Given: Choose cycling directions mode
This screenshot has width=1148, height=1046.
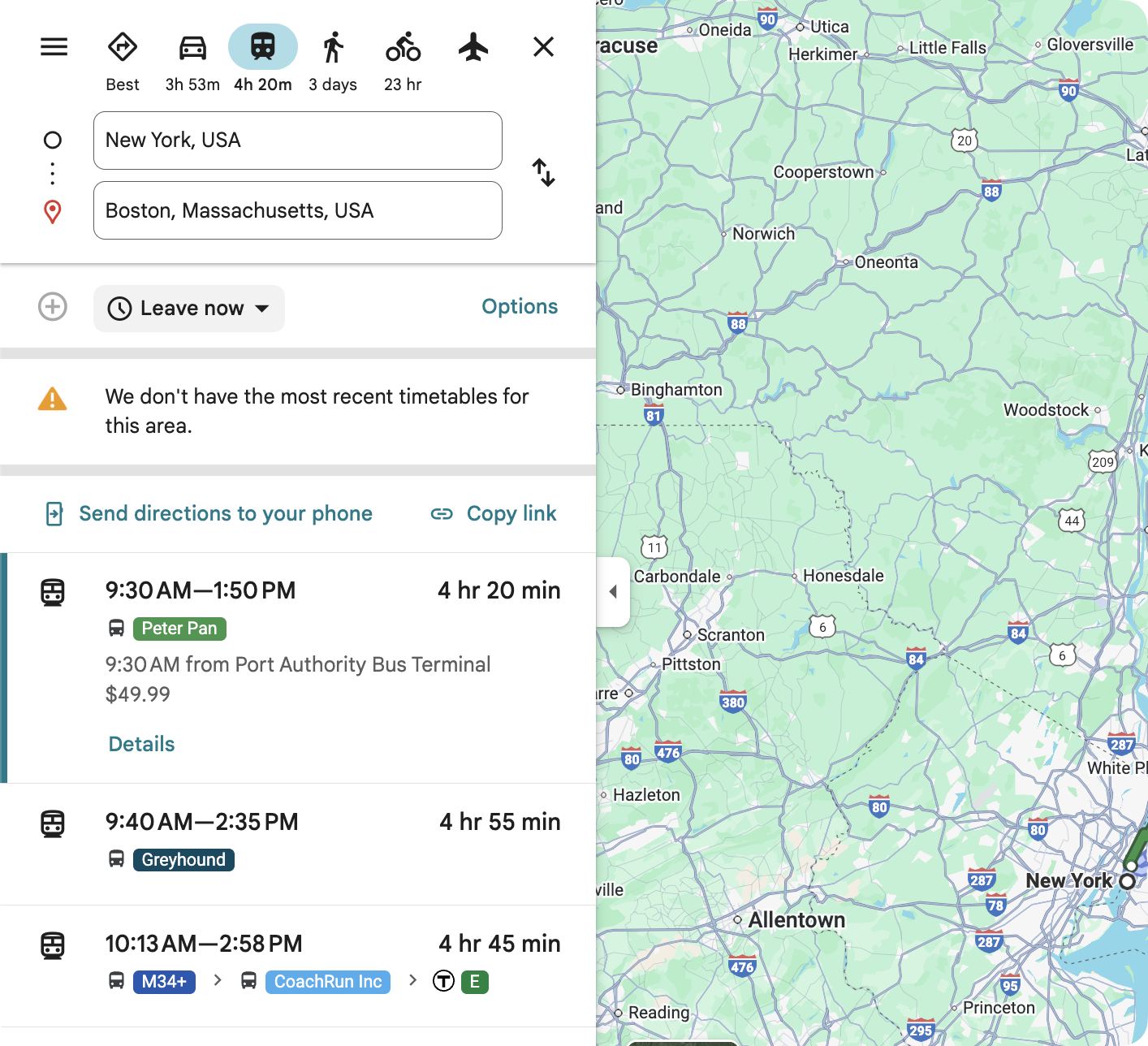Looking at the screenshot, I should [x=403, y=48].
